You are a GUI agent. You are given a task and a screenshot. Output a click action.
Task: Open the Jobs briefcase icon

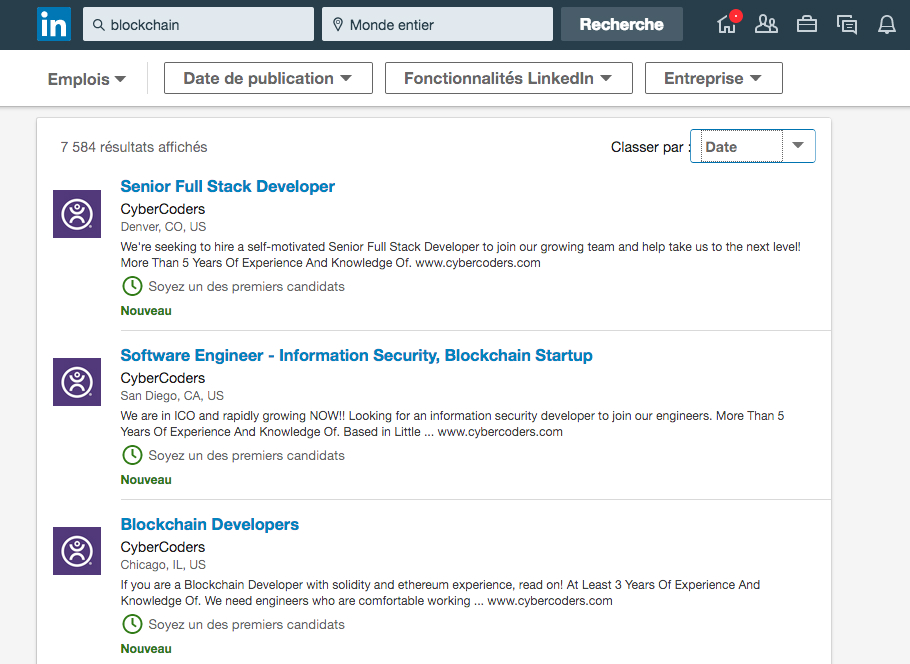coord(807,24)
